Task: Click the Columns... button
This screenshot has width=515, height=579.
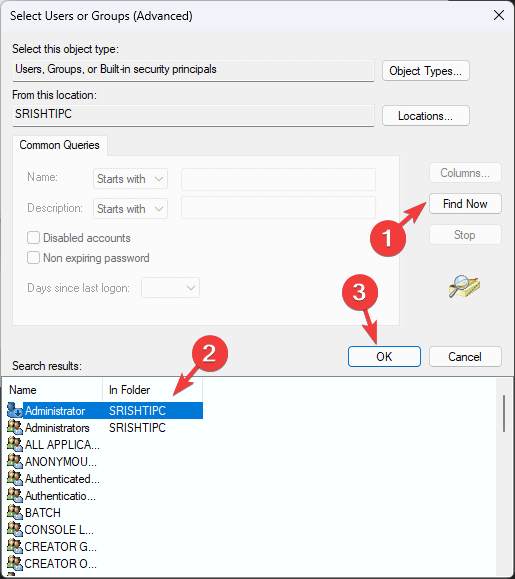Action: click(x=465, y=173)
